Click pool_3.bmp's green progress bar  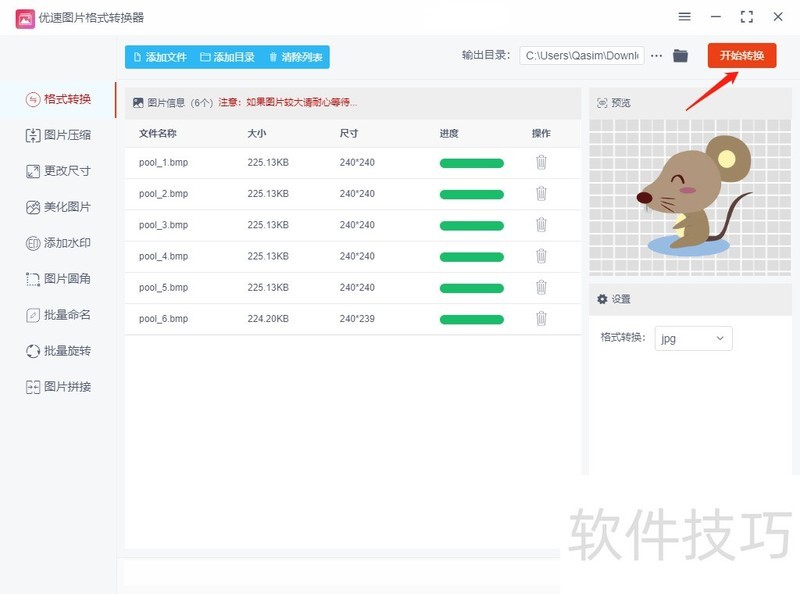[x=470, y=224]
